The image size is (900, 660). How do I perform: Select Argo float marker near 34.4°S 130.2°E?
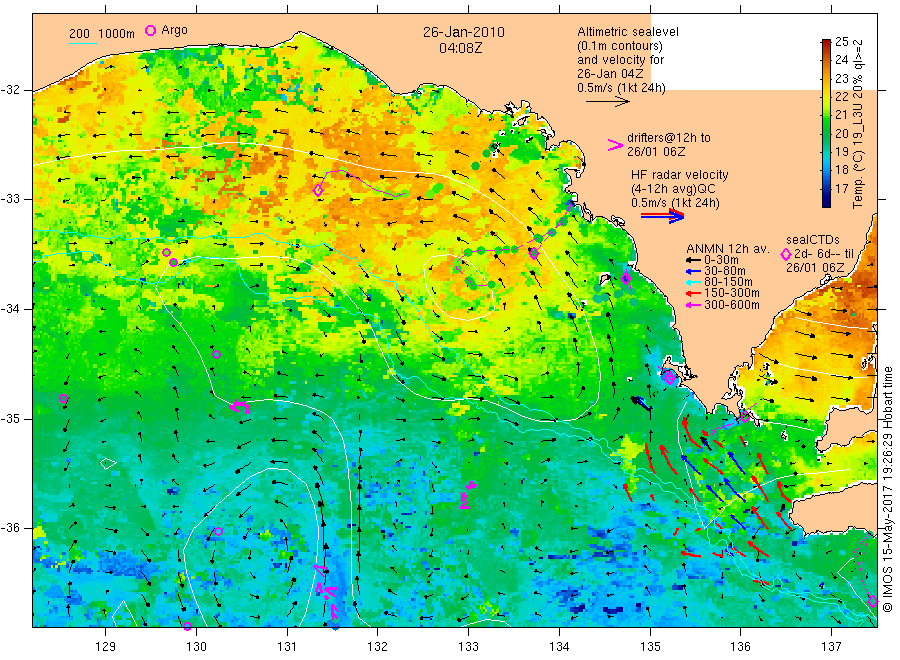pyautogui.click(x=216, y=354)
